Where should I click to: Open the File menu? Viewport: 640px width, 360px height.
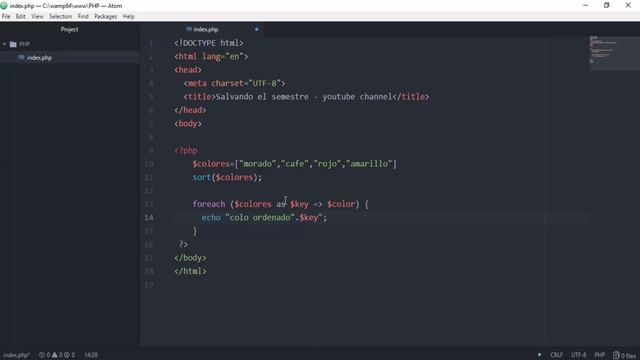pyautogui.click(x=6, y=16)
